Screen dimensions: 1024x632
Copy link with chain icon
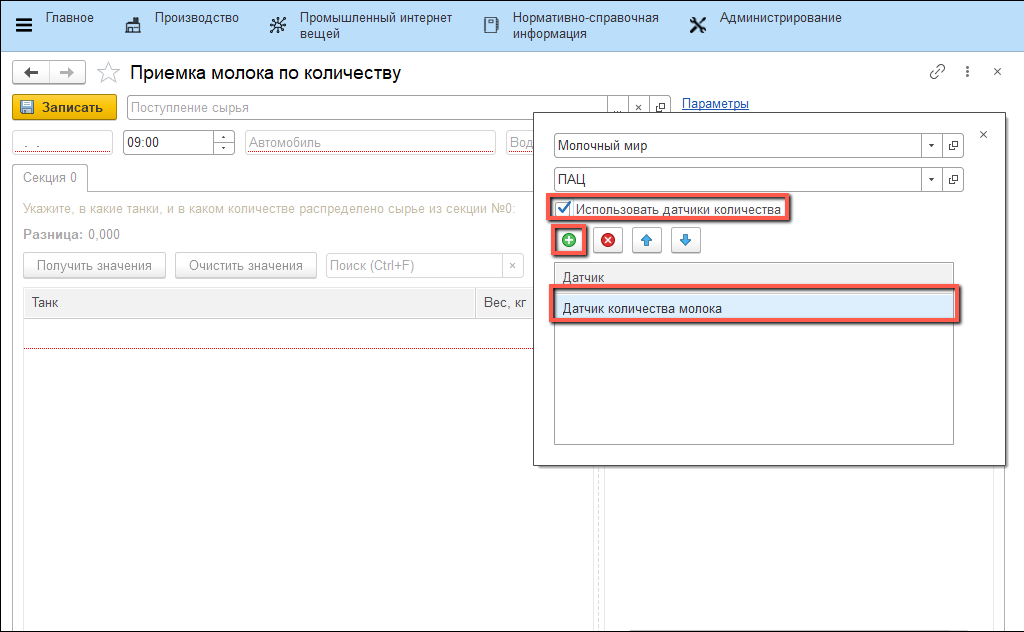coord(937,72)
